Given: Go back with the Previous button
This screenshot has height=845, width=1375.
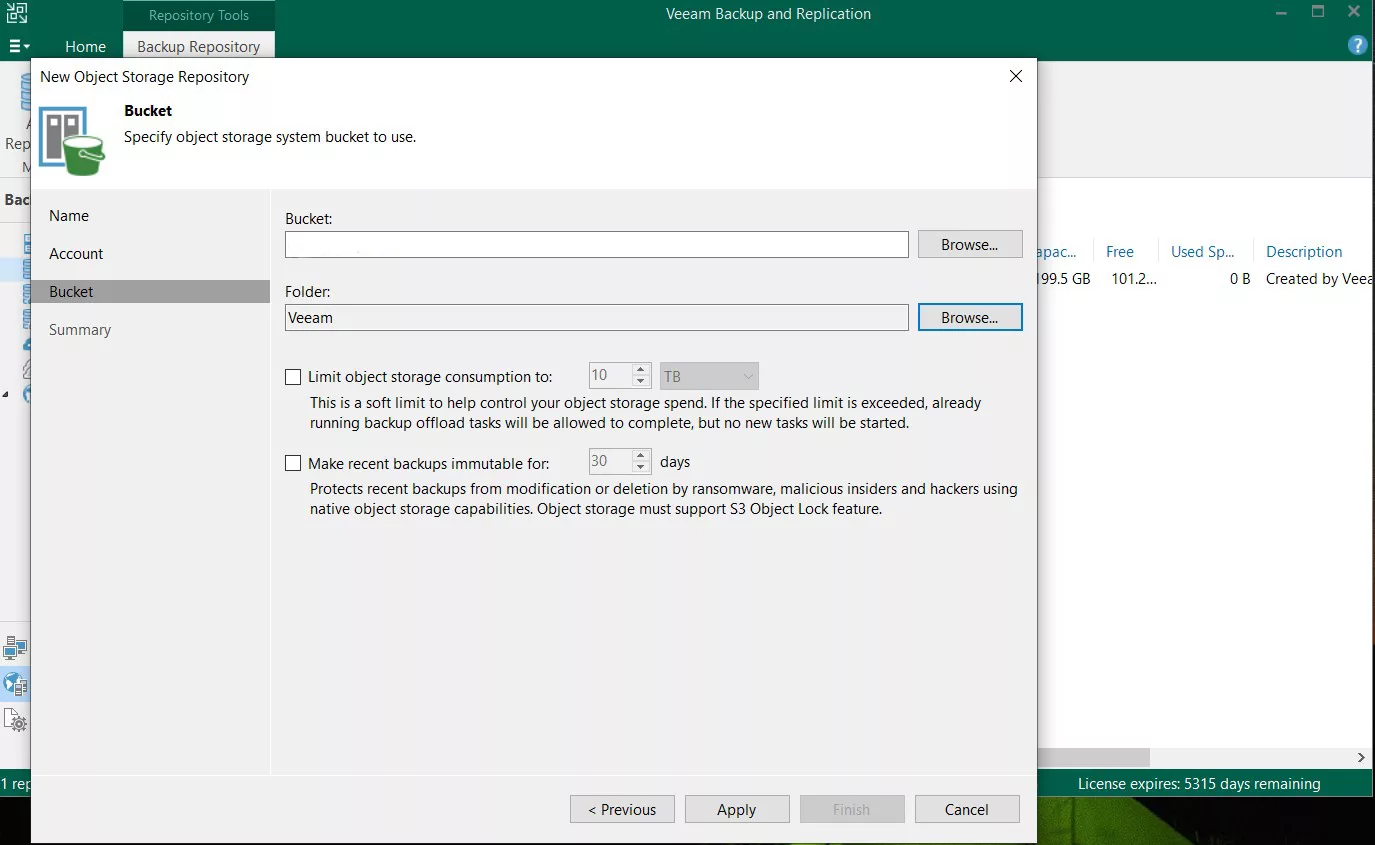Looking at the screenshot, I should (x=622, y=809).
